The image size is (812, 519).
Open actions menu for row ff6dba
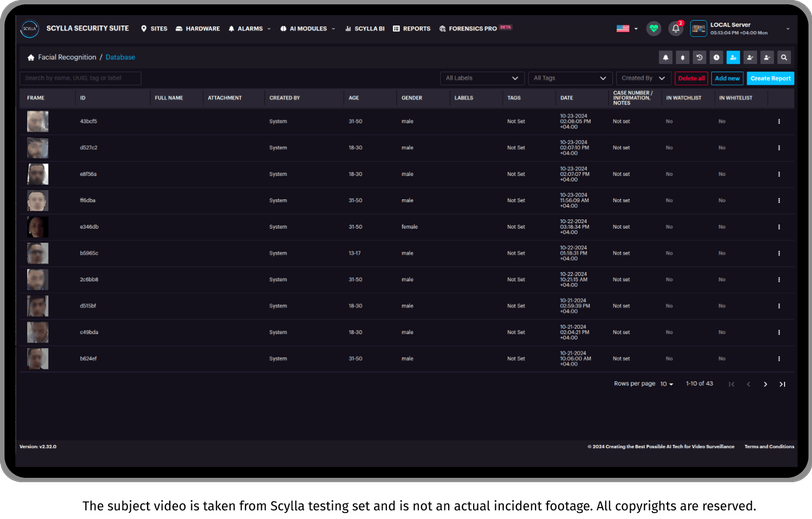coord(779,200)
